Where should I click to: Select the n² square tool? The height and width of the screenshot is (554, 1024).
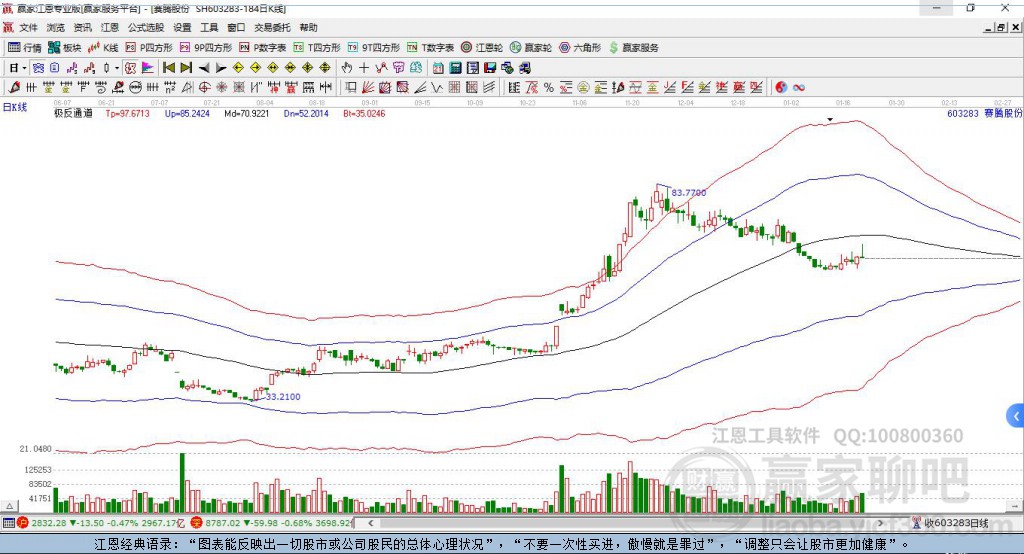point(170,87)
